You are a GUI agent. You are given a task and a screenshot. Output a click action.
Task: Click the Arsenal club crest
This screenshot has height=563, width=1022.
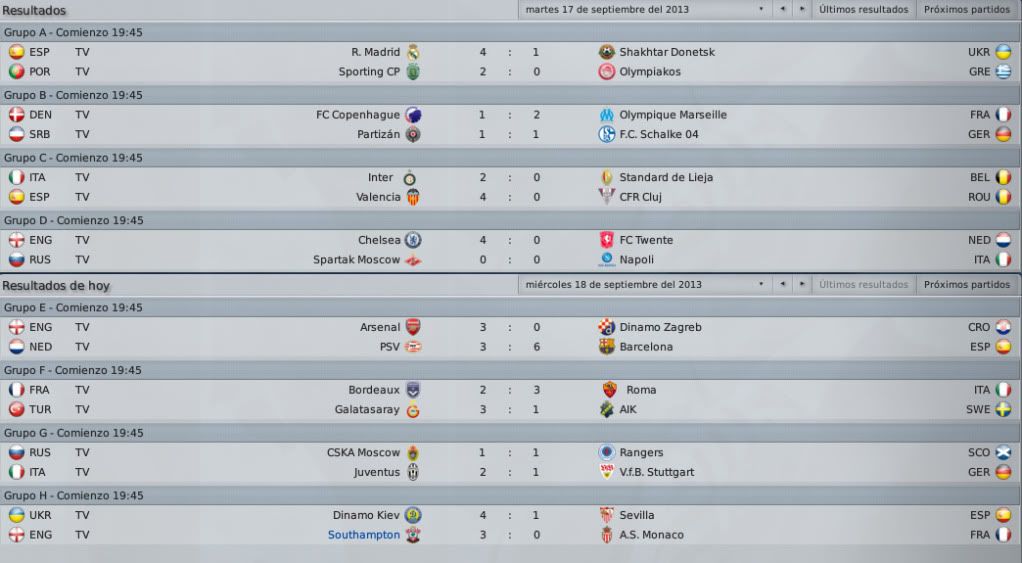click(x=413, y=327)
